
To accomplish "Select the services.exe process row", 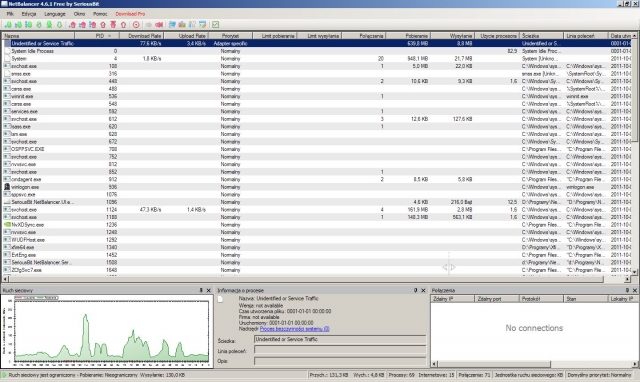I will [316, 111].
